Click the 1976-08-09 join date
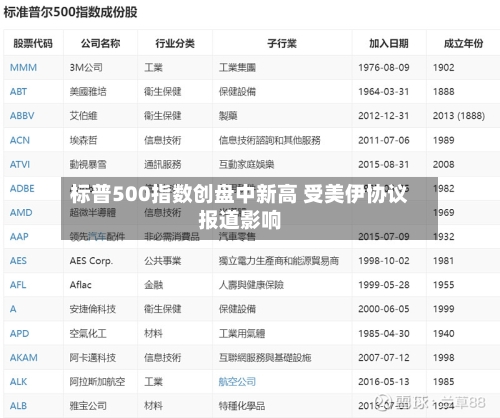The width and height of the screenshot is (500, 418). [384, 68]
